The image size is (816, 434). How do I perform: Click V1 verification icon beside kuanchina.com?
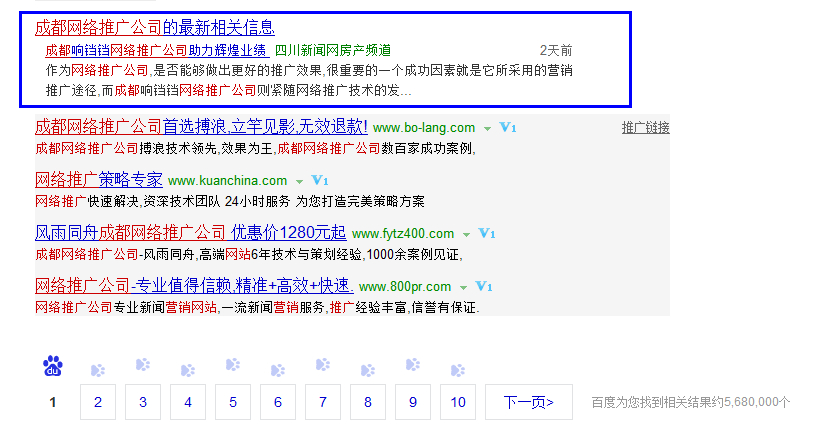tap(320, 181)
